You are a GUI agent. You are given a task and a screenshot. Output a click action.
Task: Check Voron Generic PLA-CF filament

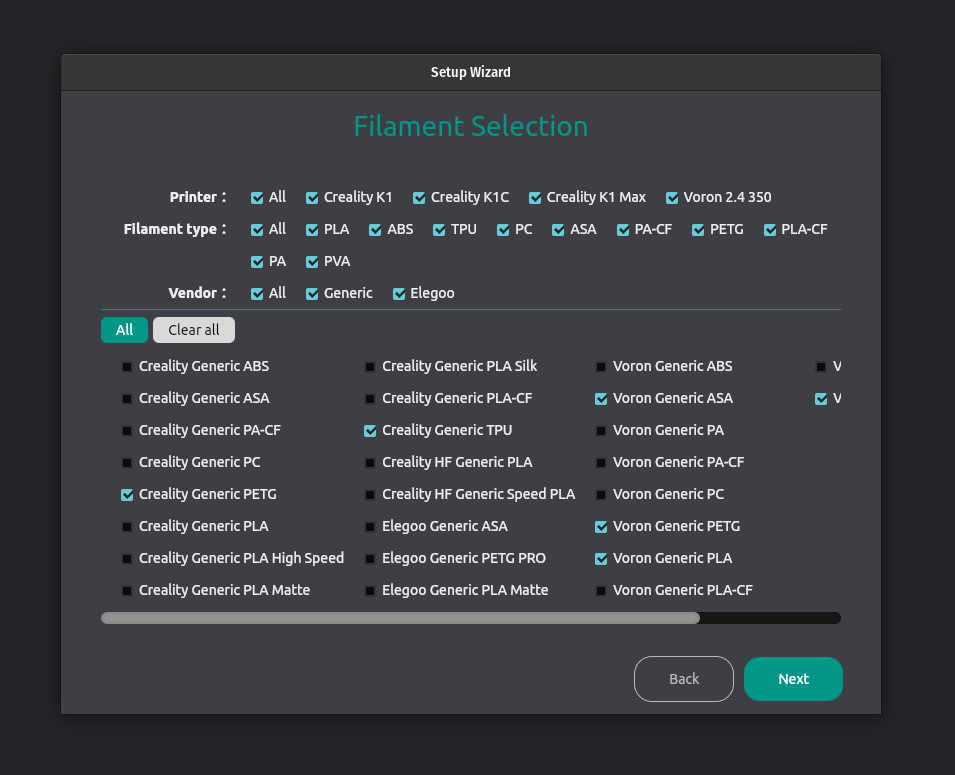click(601, 591)
